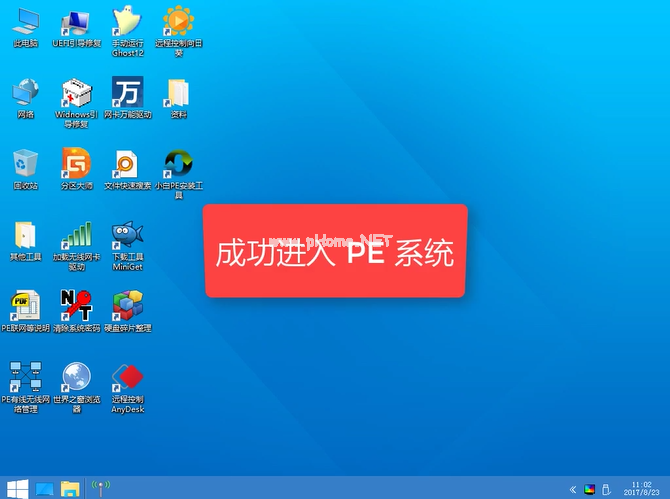The image size is (670, 499).
Task: Launch the Windows引导修复 tool
Action: coord(76,103)
